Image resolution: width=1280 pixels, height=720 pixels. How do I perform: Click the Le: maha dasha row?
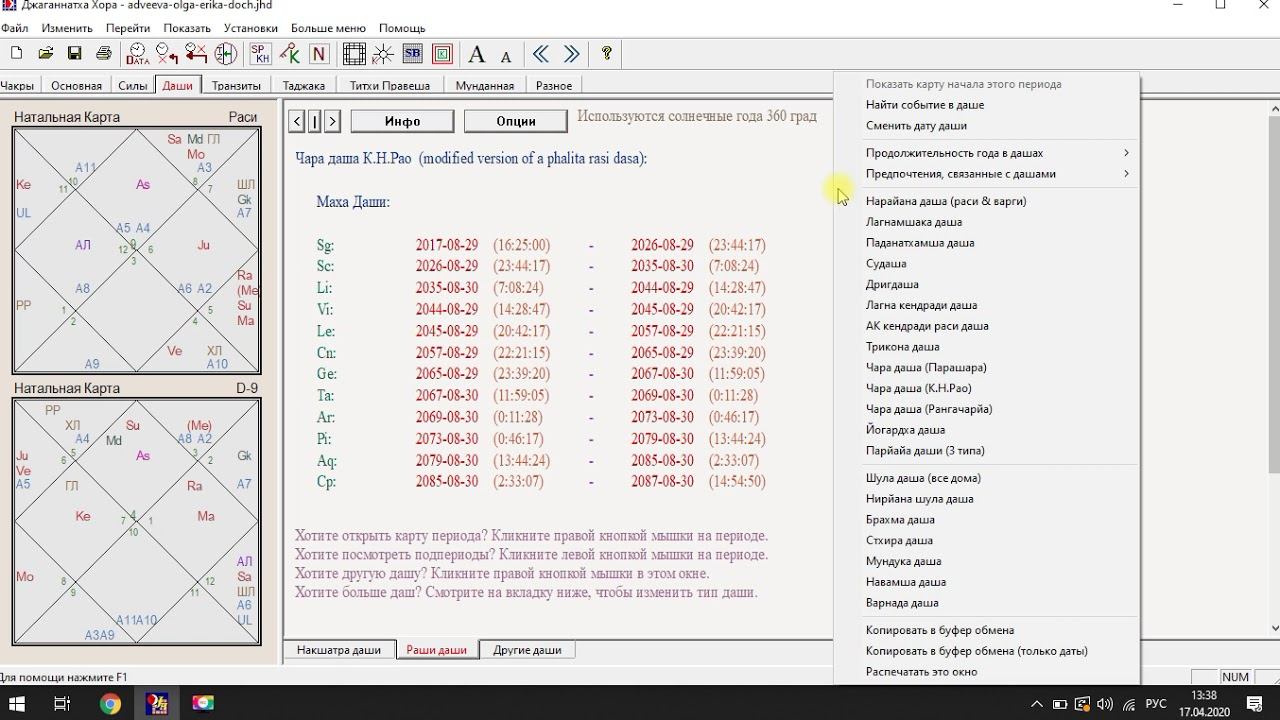(x=541, y=331)
